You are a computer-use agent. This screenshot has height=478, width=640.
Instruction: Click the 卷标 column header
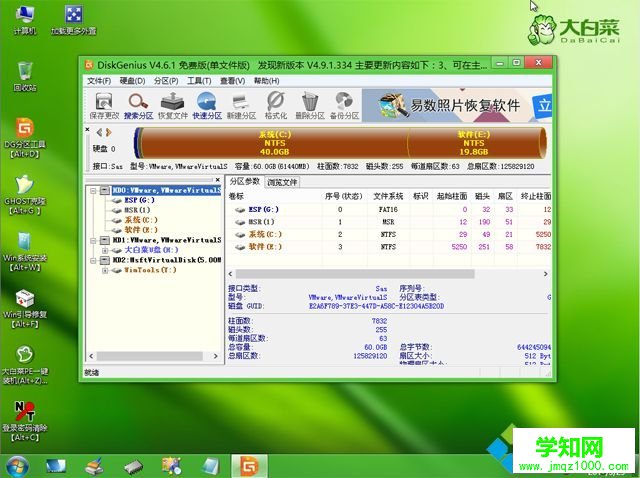click(x=236, y=196)
